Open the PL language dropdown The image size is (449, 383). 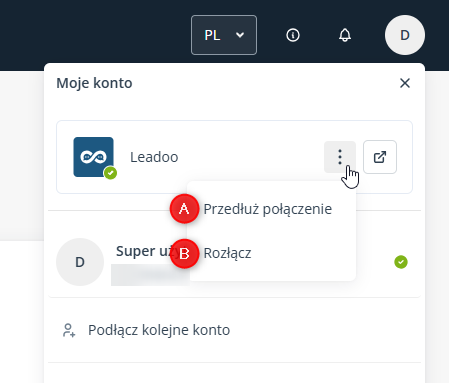(224, 35)
